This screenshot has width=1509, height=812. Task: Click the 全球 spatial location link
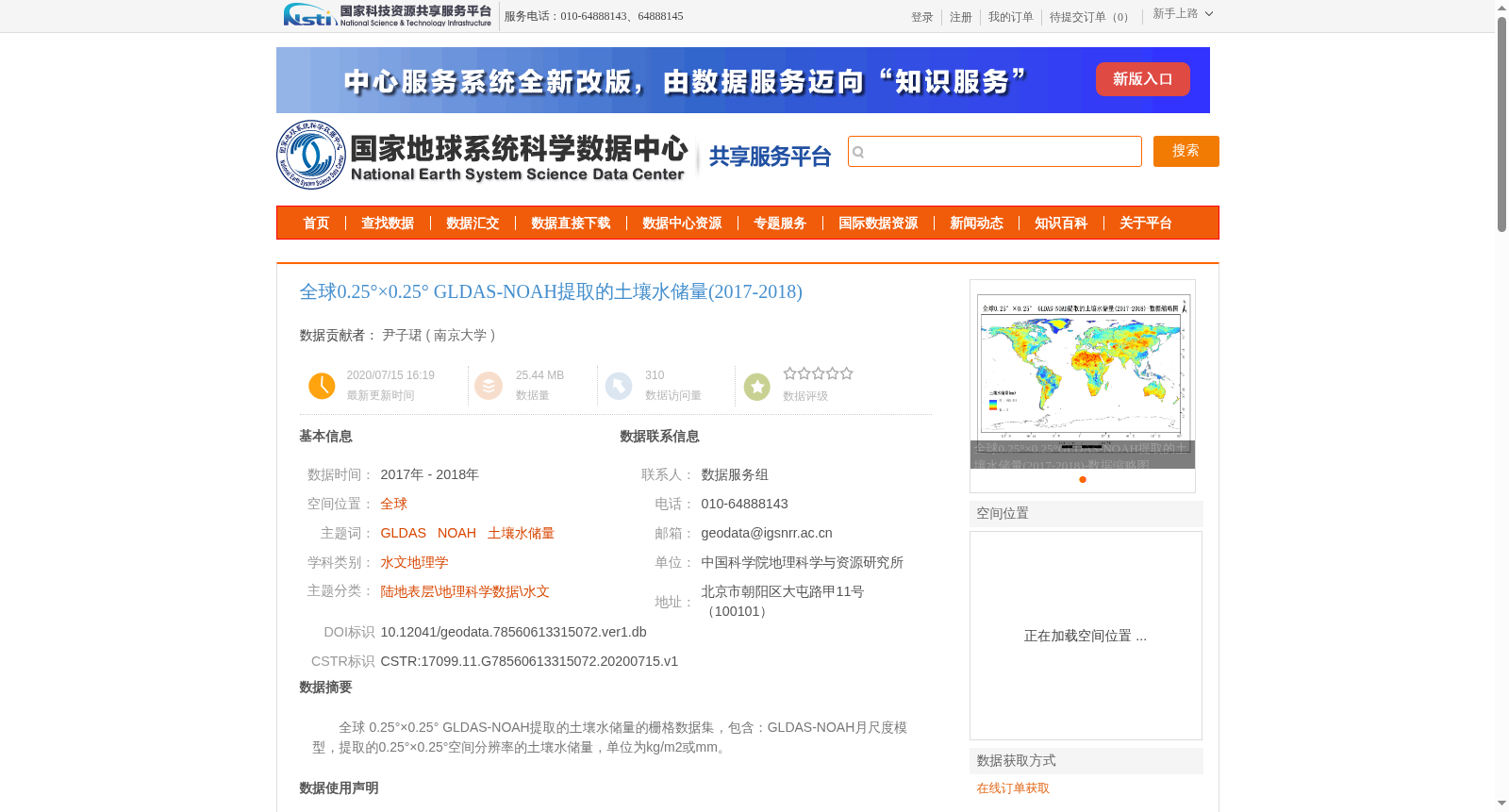click(x=394, y=504)
